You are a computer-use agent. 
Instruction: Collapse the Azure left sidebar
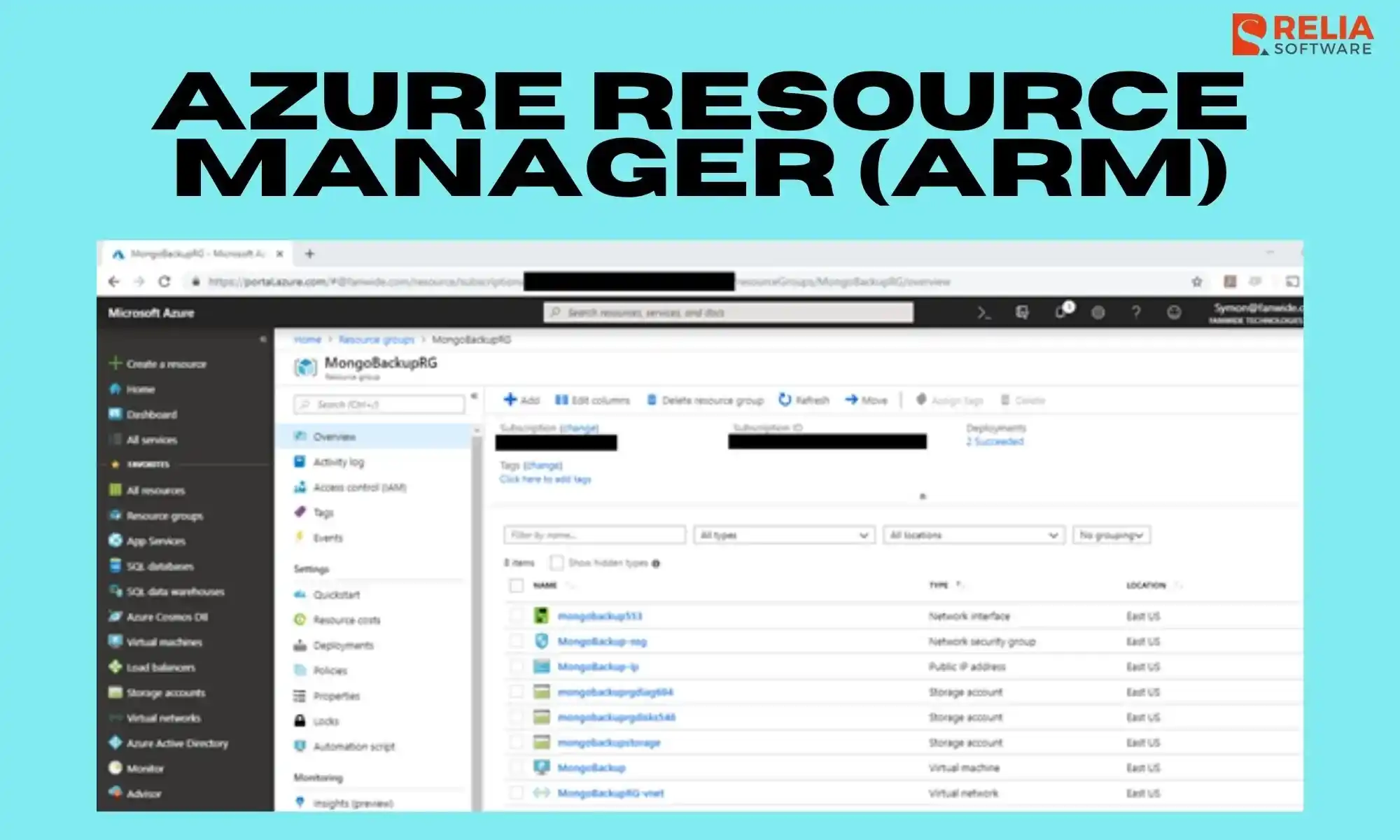point(263,339)
